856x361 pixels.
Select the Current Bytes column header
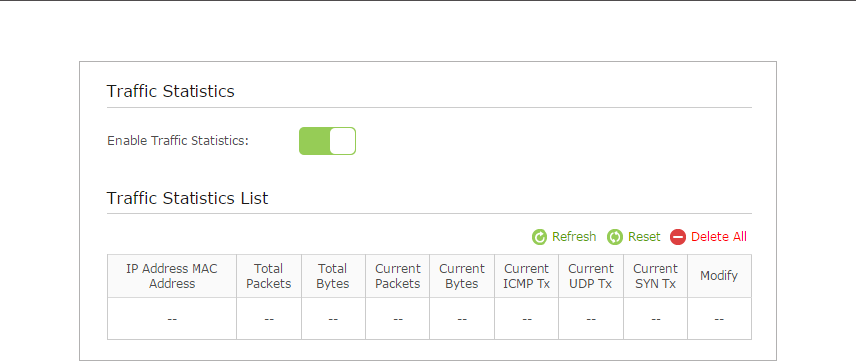tap(462, 276)
